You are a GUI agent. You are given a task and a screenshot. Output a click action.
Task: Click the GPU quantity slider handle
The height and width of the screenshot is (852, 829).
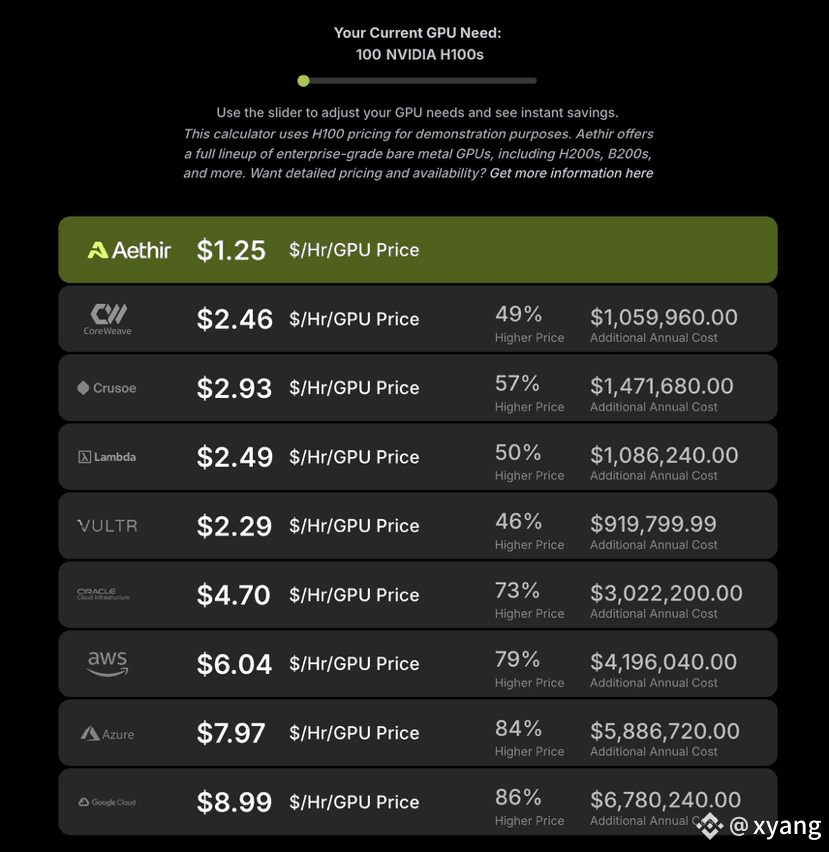pyautogui.click(x=304, y=81)
